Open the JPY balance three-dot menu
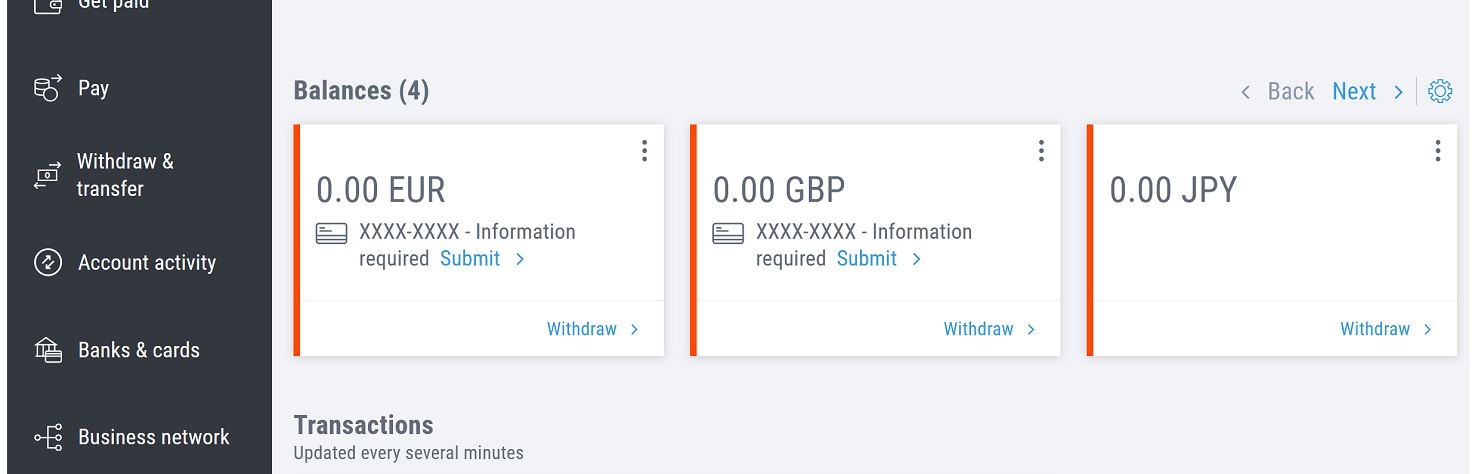Screen dimensions: 1478x474 [1437, 150]
